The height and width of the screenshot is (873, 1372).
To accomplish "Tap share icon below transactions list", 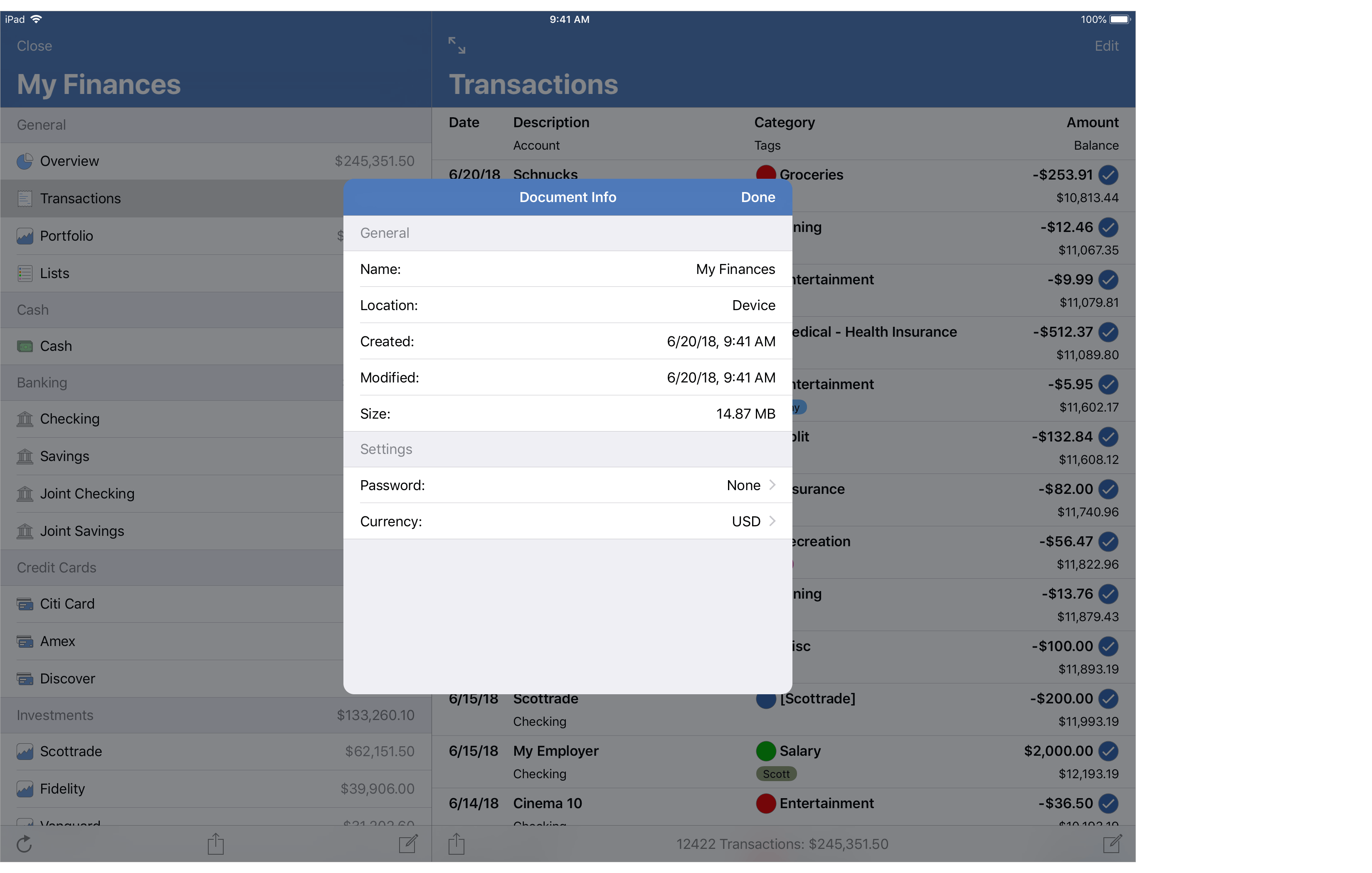I will (x=457, y=844).
